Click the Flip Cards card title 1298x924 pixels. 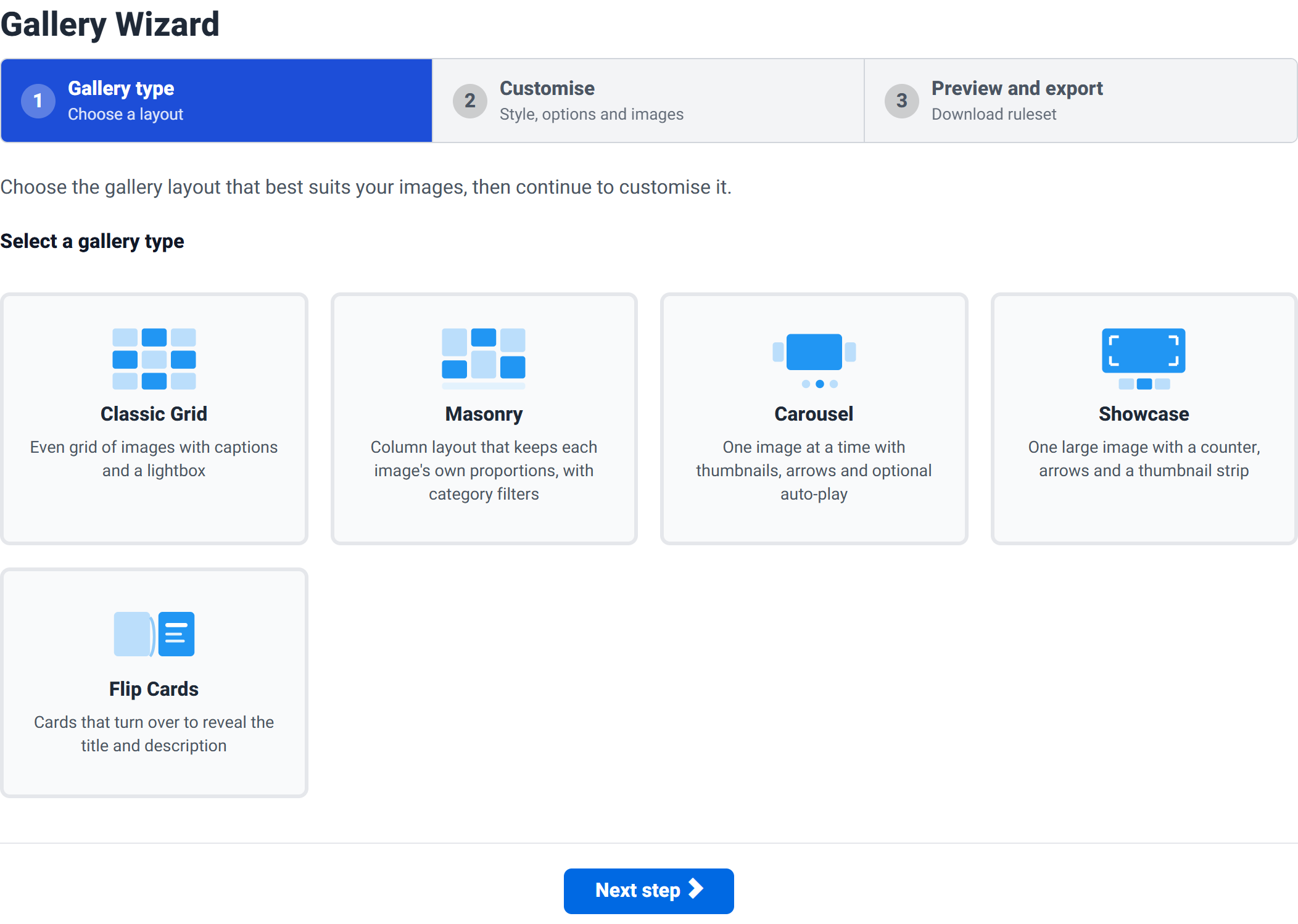[154, 689]
